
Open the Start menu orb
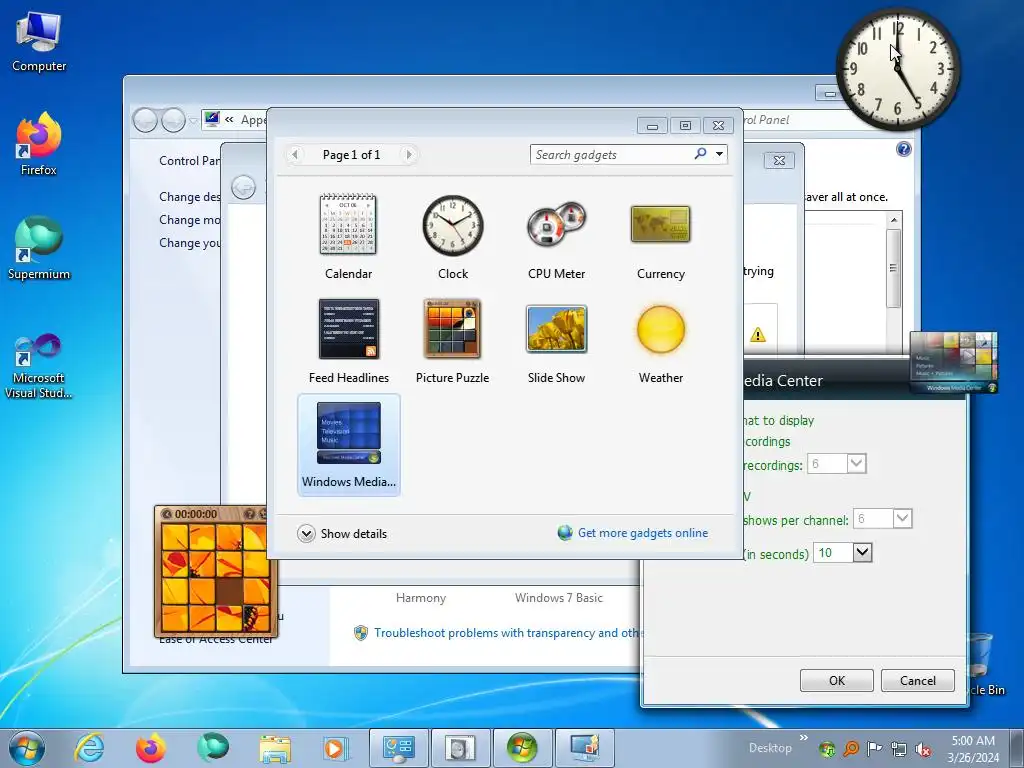coord(27,748)
